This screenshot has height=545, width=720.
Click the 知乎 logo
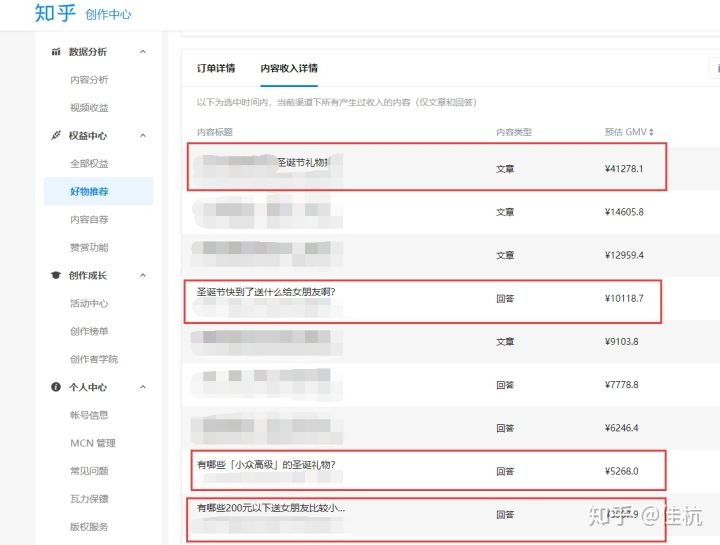pos(55,13)
